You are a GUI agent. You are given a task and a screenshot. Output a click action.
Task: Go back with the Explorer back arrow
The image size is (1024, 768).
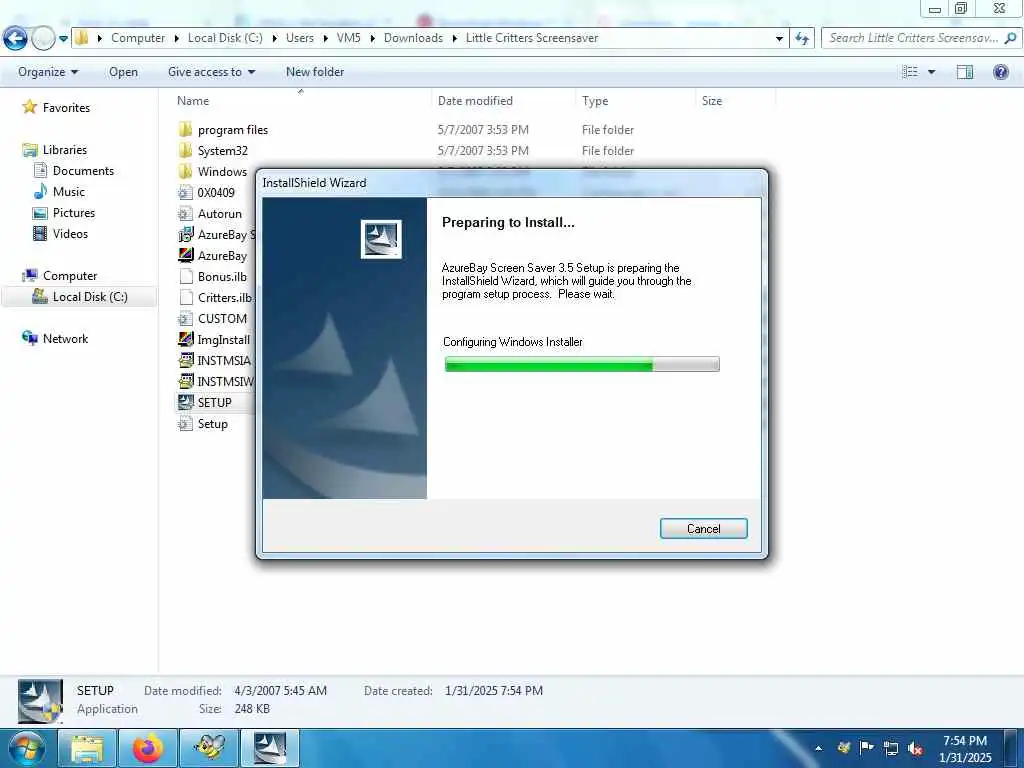(x=15, y=39)
